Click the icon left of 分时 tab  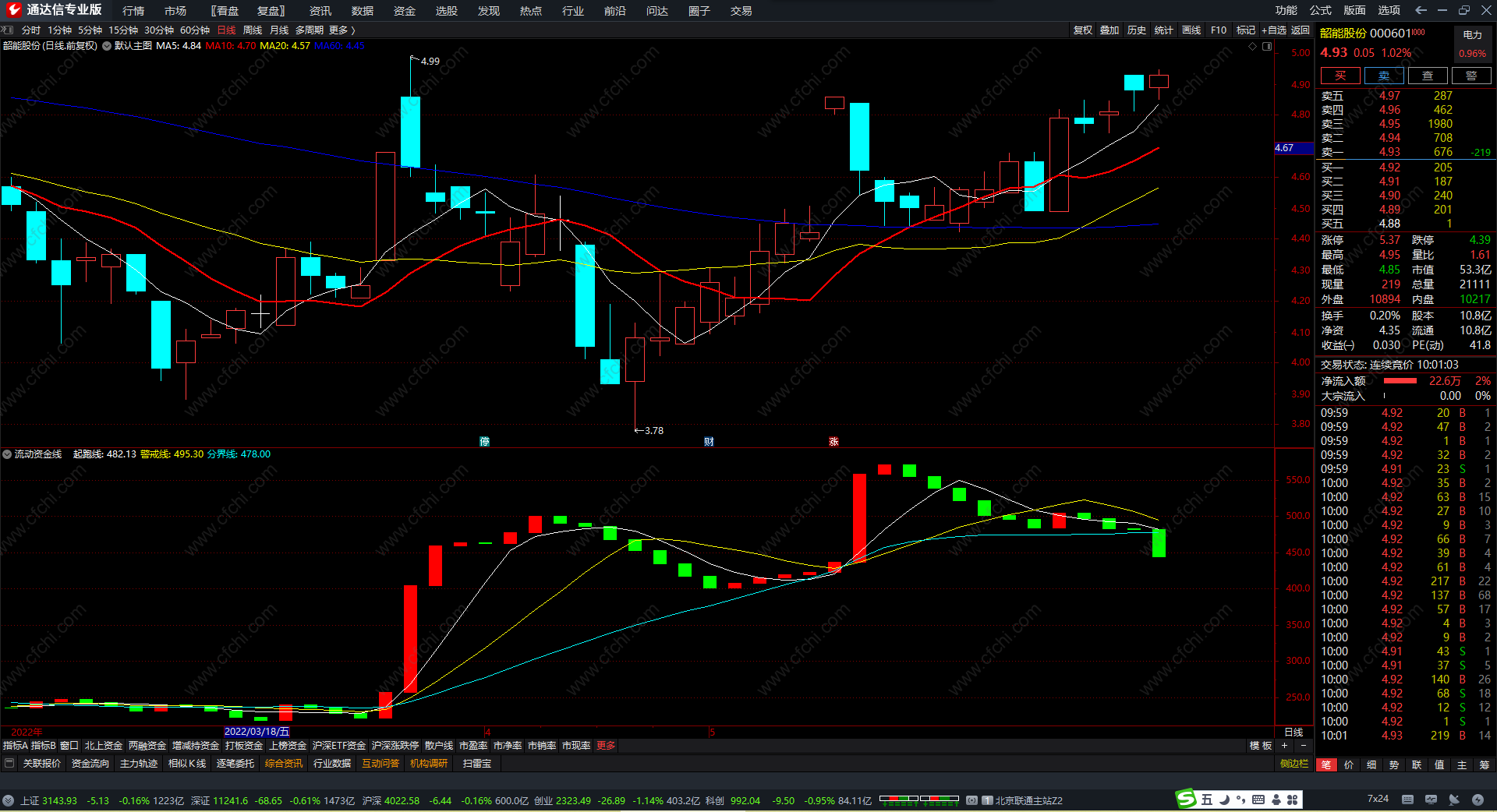pos(9,30)
